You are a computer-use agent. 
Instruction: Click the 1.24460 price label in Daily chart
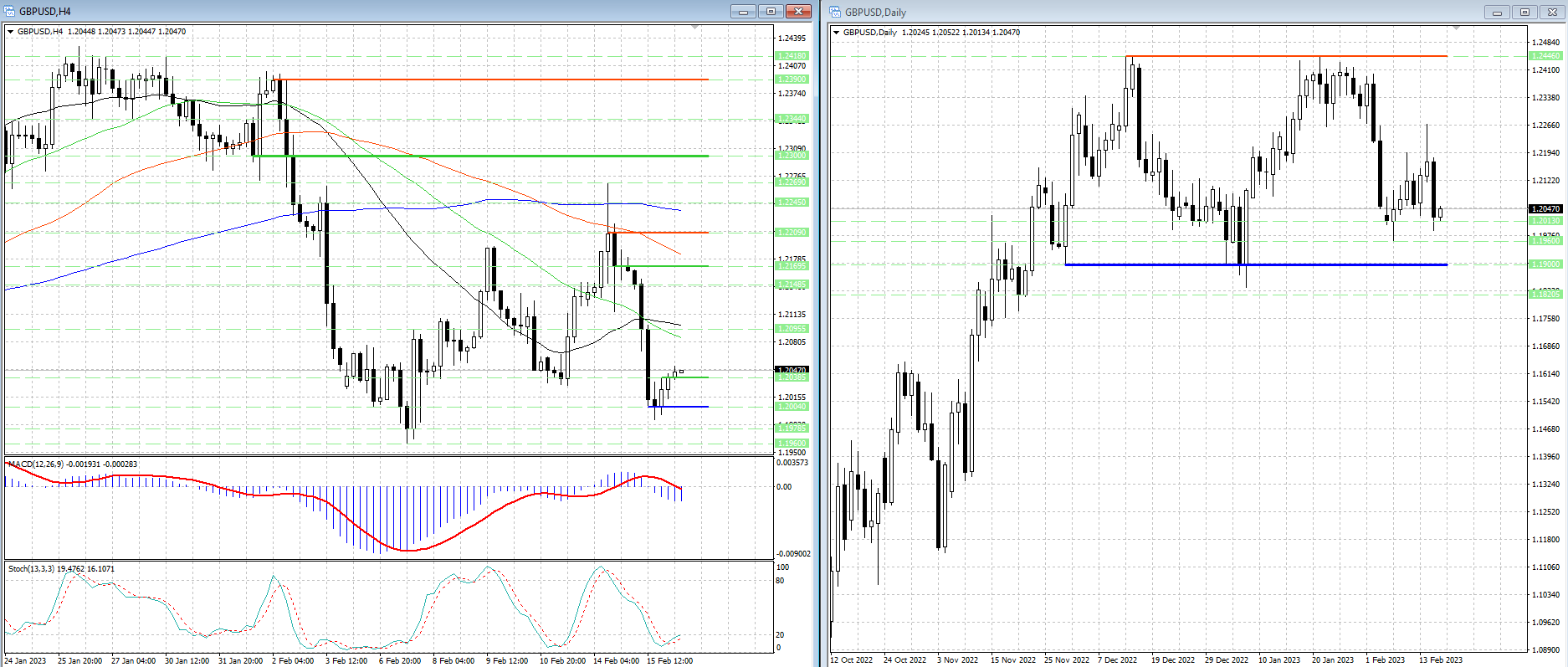(1545, 56)
